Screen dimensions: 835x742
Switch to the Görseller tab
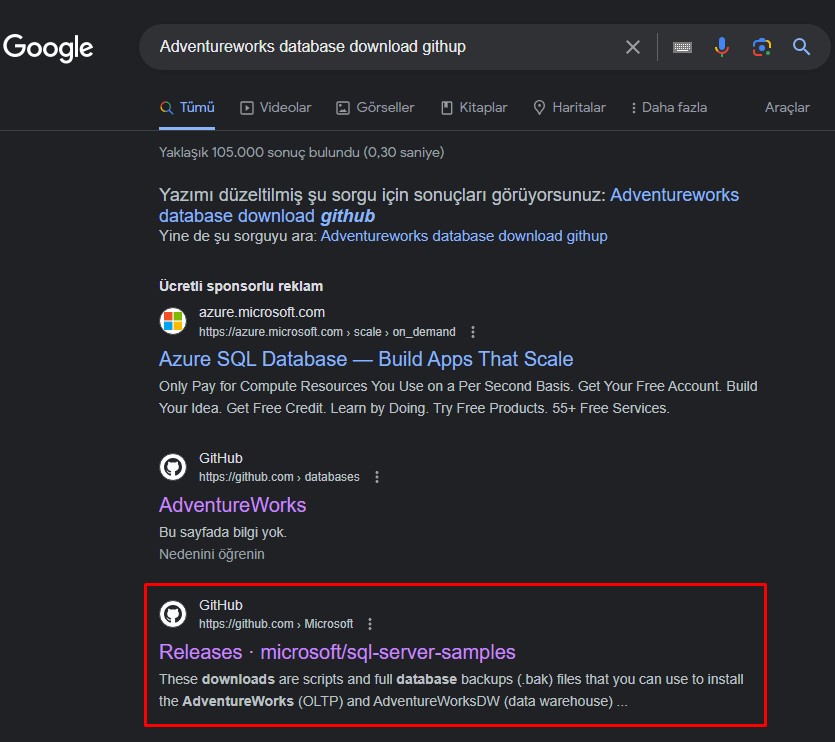[375, 108]
